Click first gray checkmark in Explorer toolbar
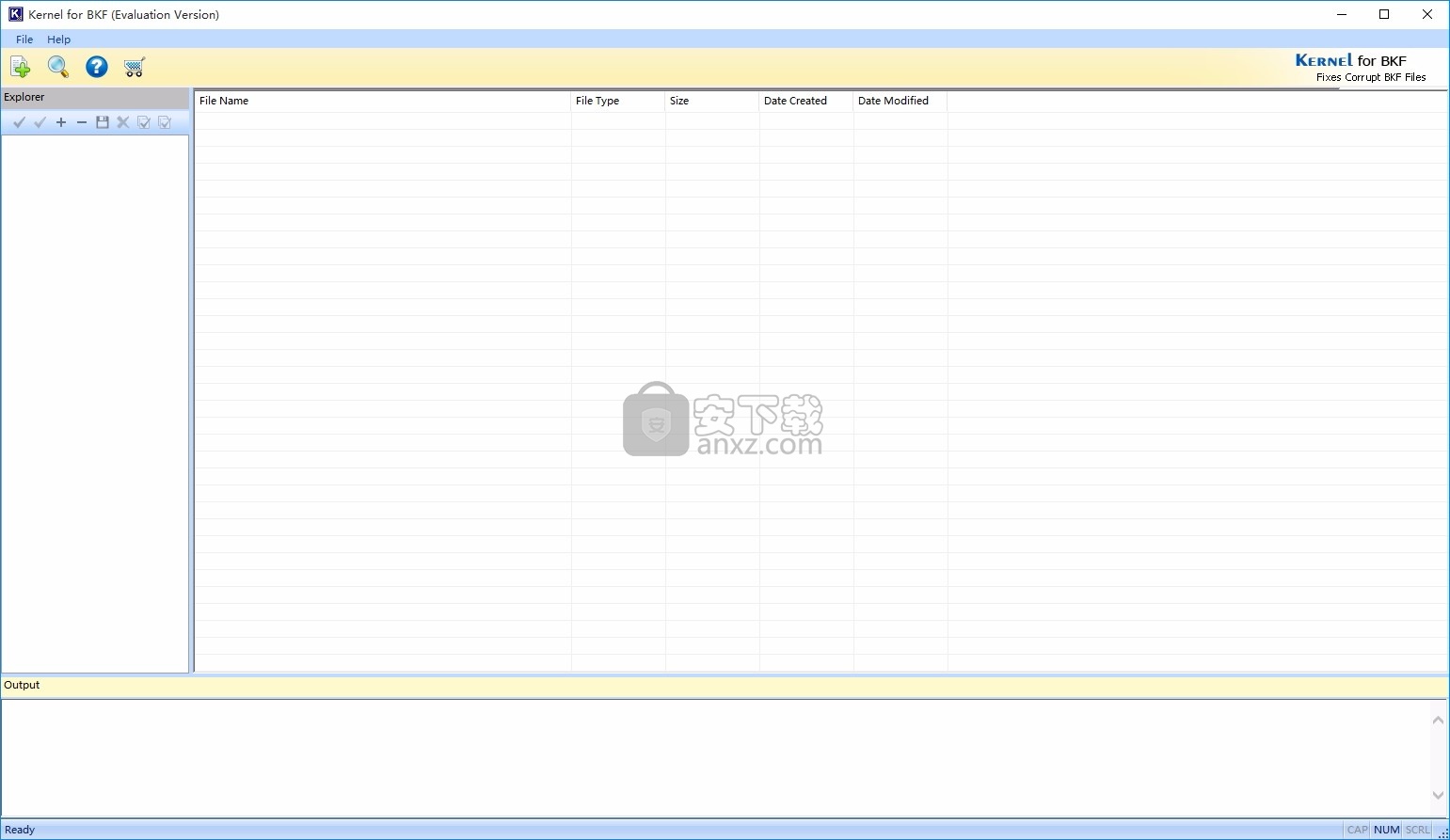 19,122
